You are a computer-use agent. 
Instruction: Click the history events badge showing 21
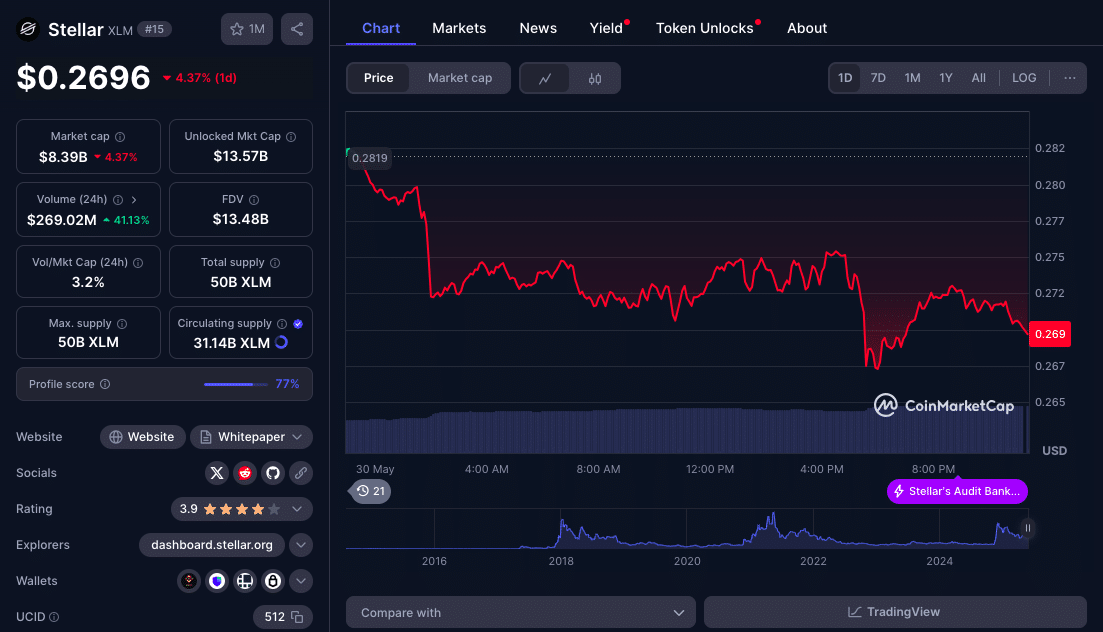(371, 491)
